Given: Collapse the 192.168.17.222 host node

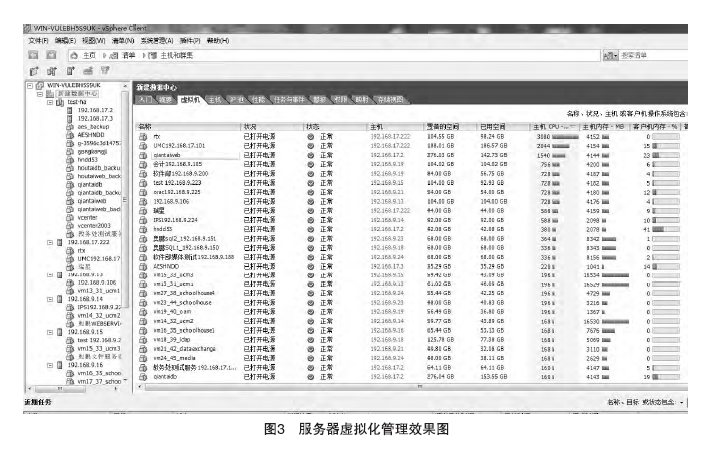Looking at the screenshot, I should click(52, 241).
